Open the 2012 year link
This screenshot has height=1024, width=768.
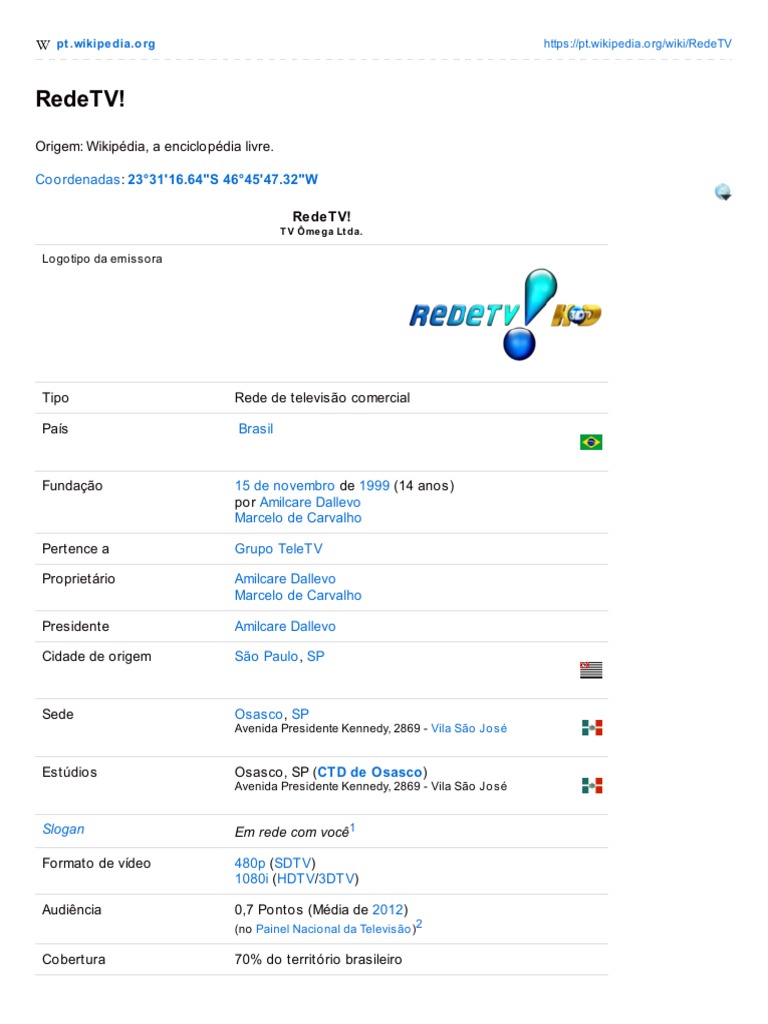pos(387,910)
